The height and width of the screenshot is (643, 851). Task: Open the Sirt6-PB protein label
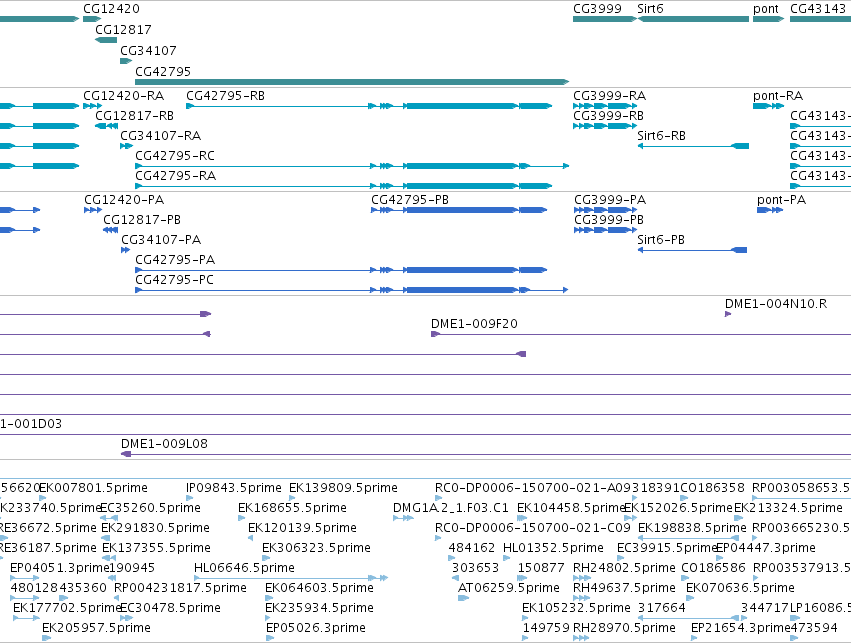point(661,240)
